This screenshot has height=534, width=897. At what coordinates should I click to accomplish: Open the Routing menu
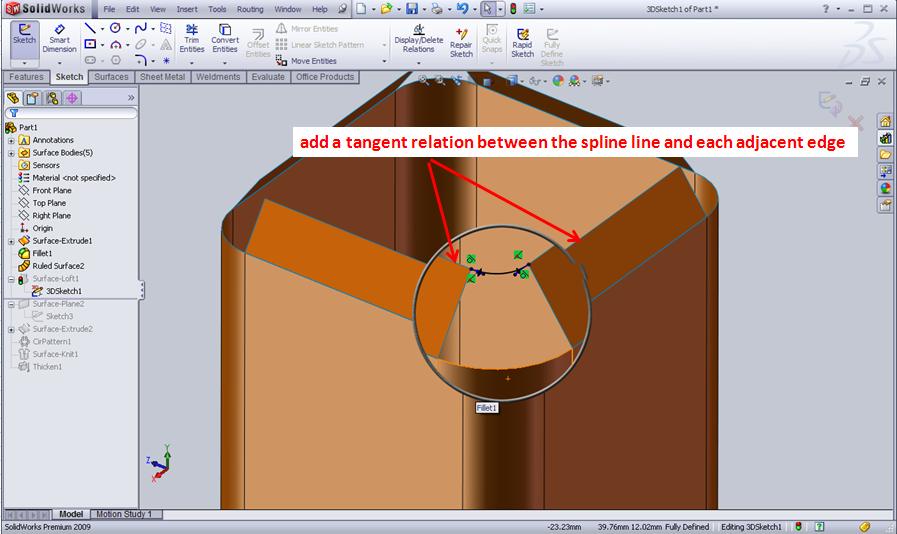click(x=250, y=9)
